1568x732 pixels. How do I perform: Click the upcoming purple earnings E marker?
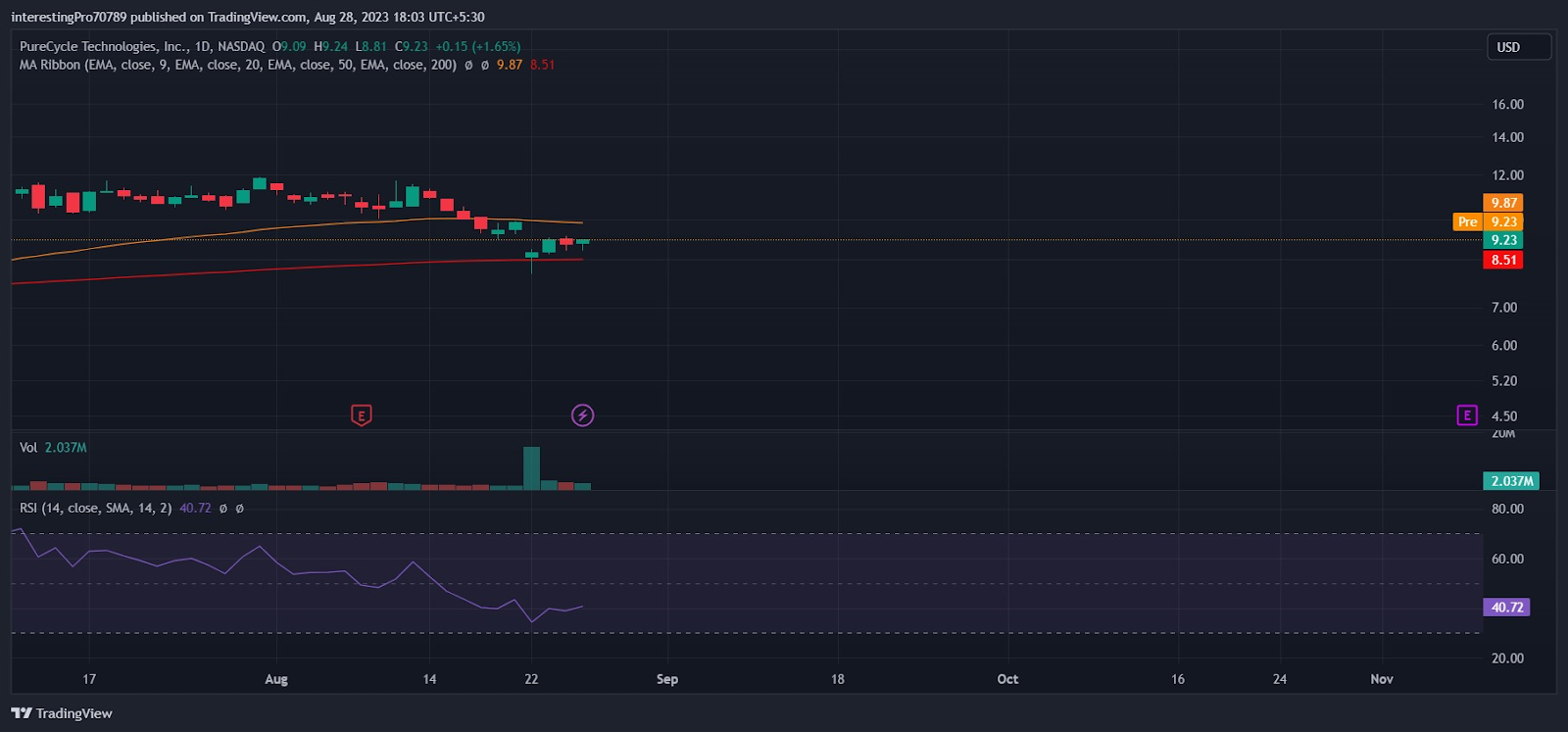click(1467, 415)
